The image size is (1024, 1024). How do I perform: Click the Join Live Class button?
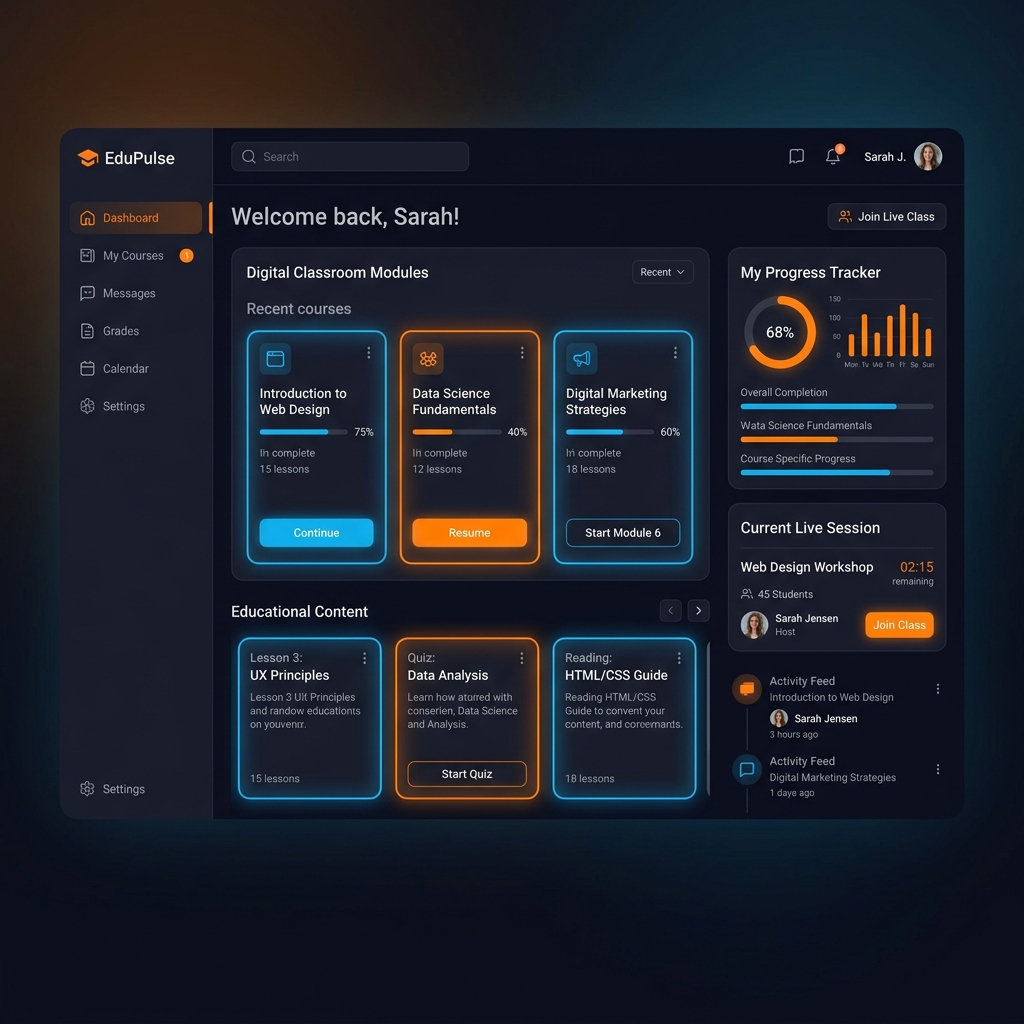click(886, 216)
